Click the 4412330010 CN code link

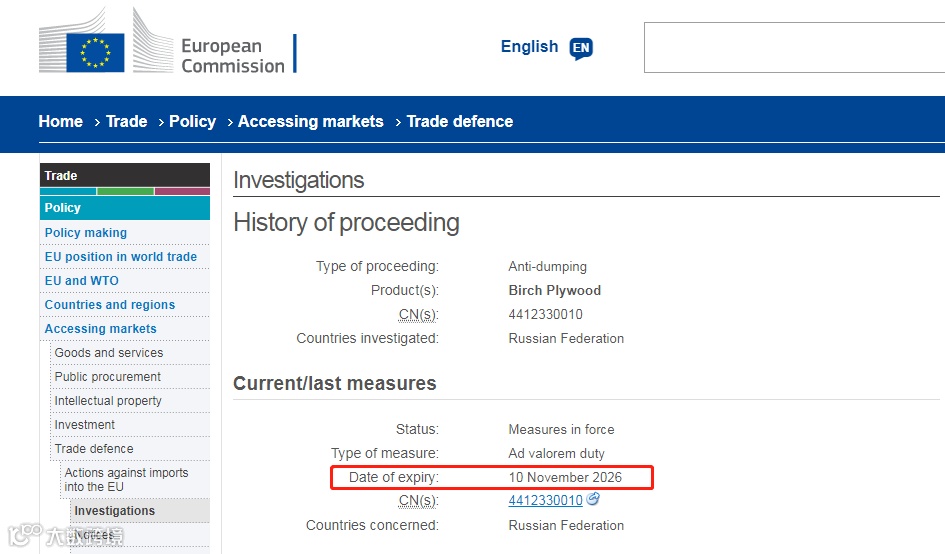tap(545, 501)
